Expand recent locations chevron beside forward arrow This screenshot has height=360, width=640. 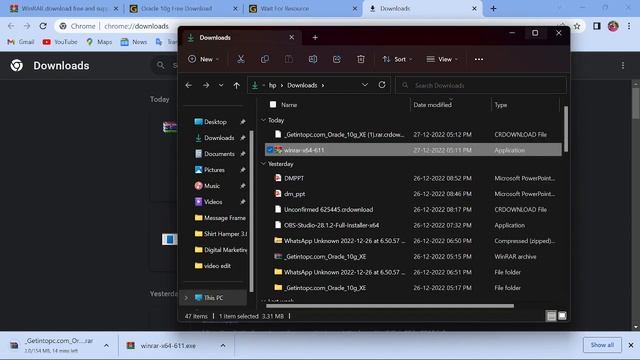pyautogui.click(x=221, y=85)
